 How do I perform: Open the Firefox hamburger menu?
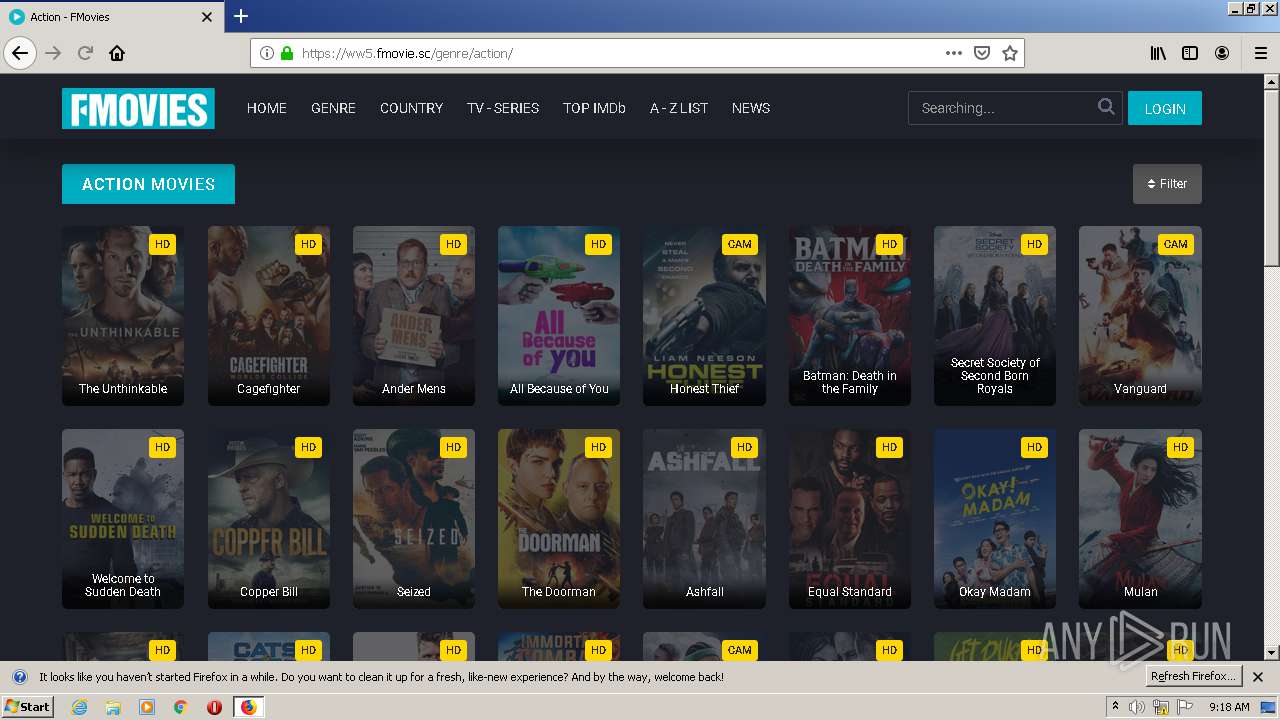pyautogui.click(x=1260, y=53)
